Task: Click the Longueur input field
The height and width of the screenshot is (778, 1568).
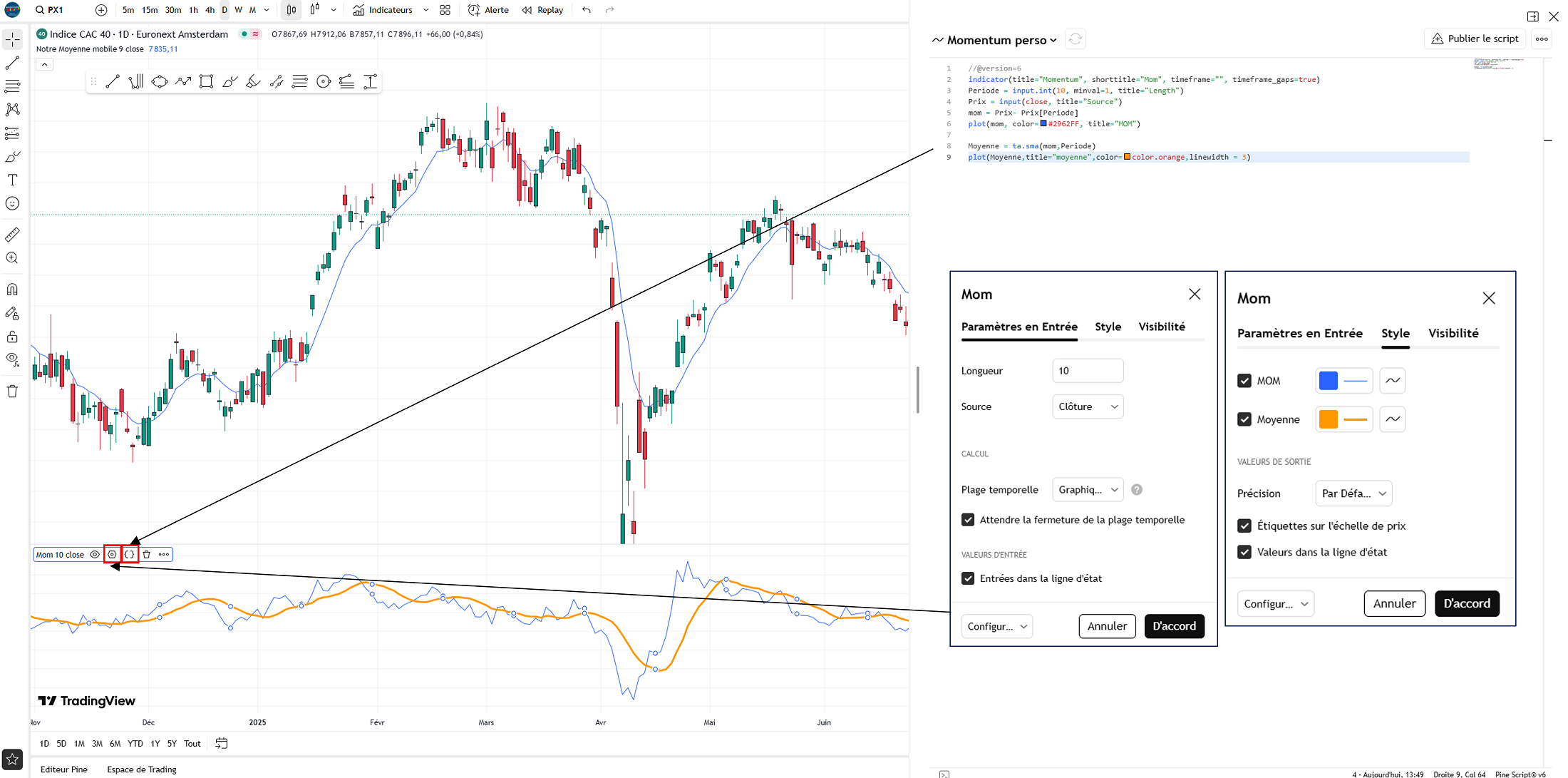Action: point(1088,371)
